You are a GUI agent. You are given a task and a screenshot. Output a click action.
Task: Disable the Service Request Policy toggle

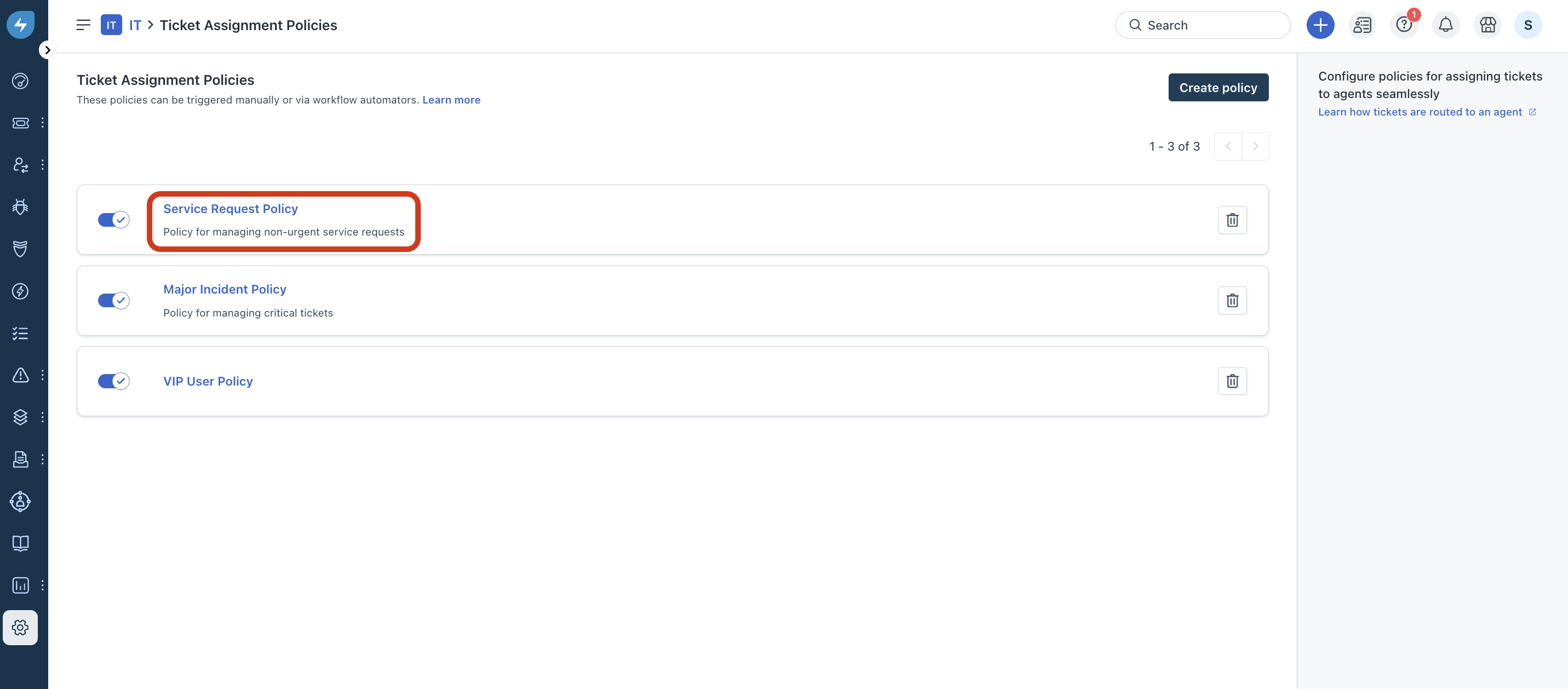pyautogui.click(x=113, y=220)
